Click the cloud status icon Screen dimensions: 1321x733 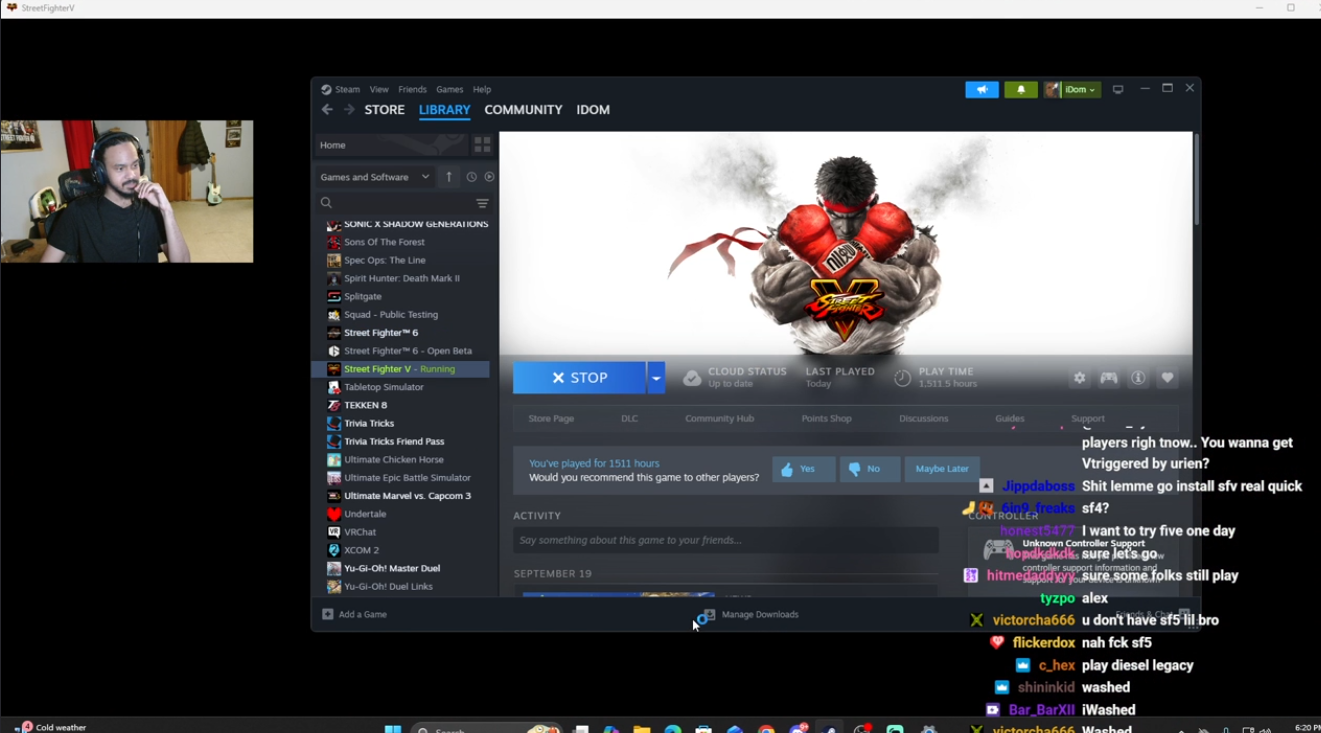coord(692,377)
